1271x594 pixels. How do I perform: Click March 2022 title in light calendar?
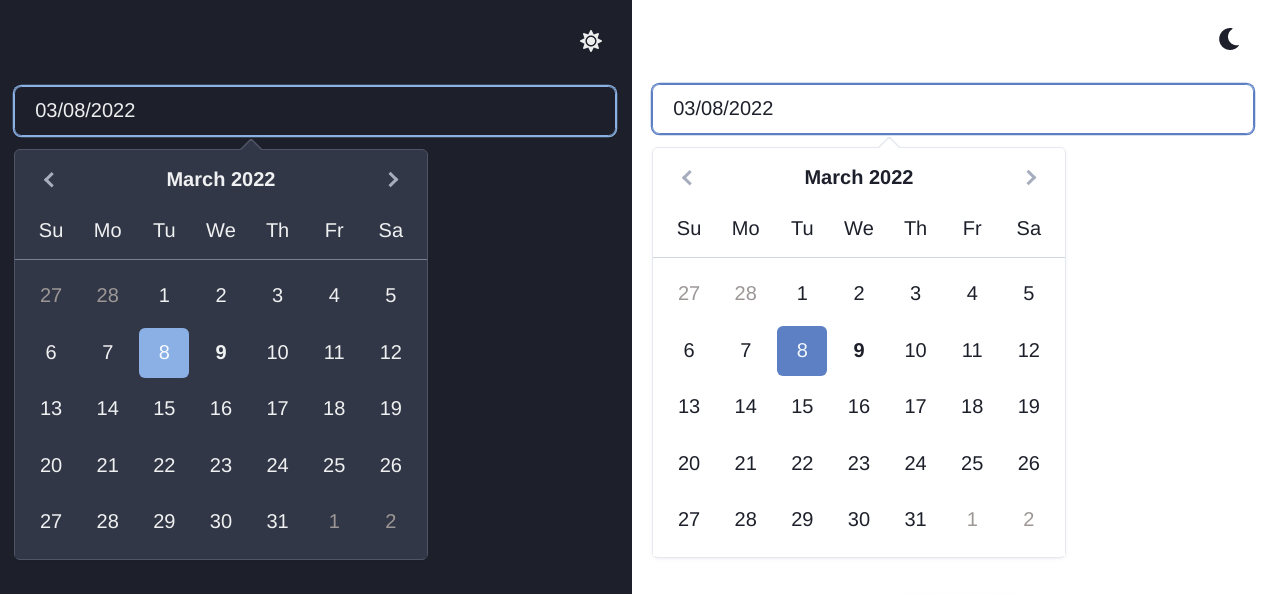(x=858, y=178)
